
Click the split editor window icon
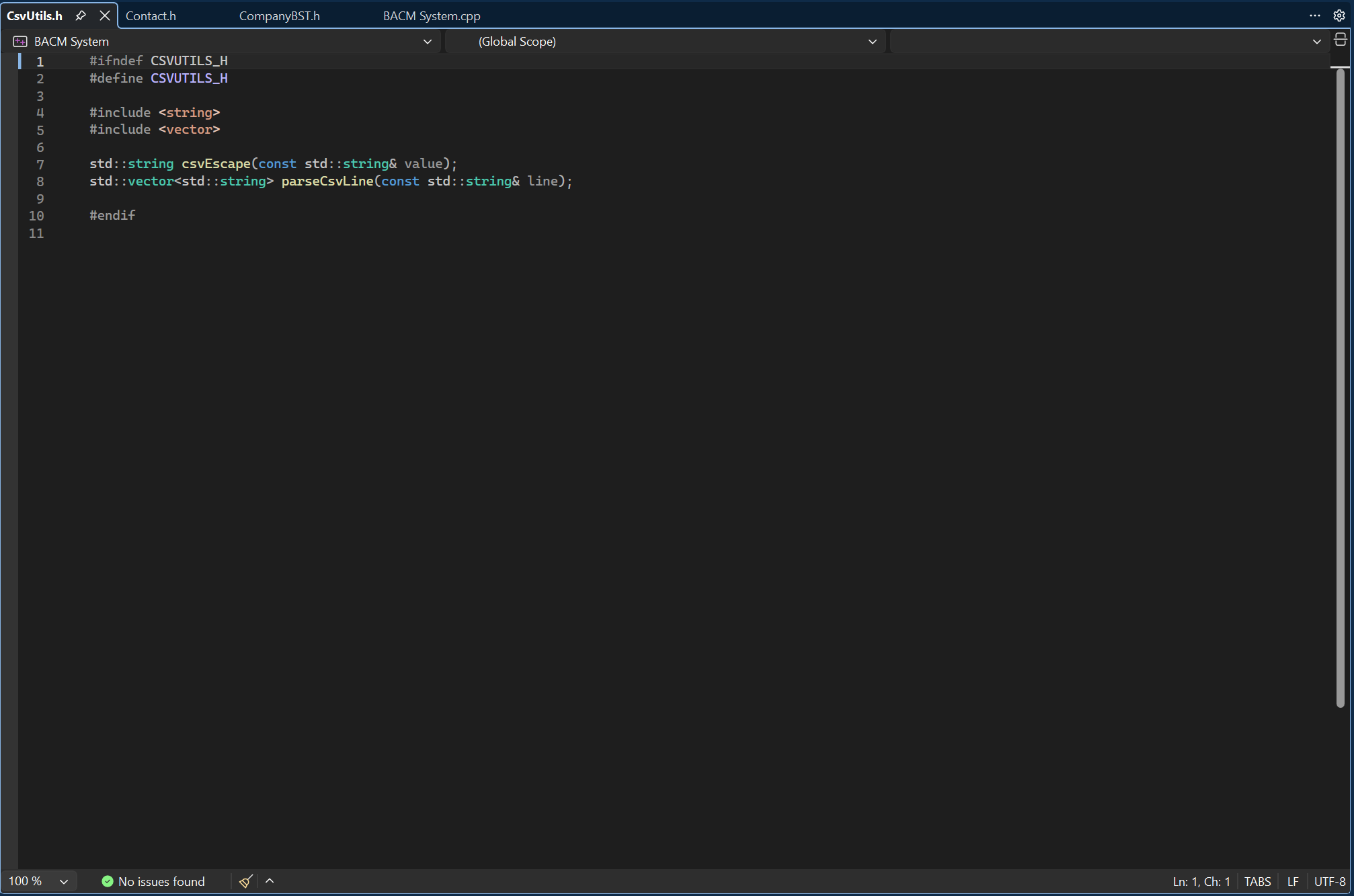click(1341, 40)
